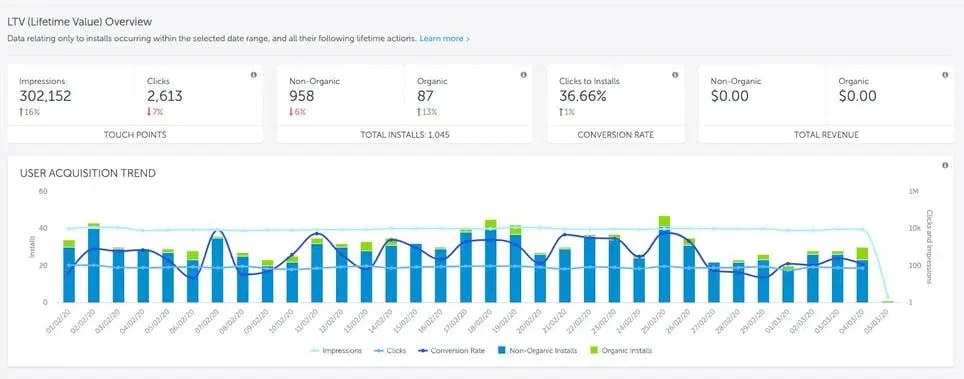Click the installs bar for 25/02/20
964x379 pixels.
664,259
